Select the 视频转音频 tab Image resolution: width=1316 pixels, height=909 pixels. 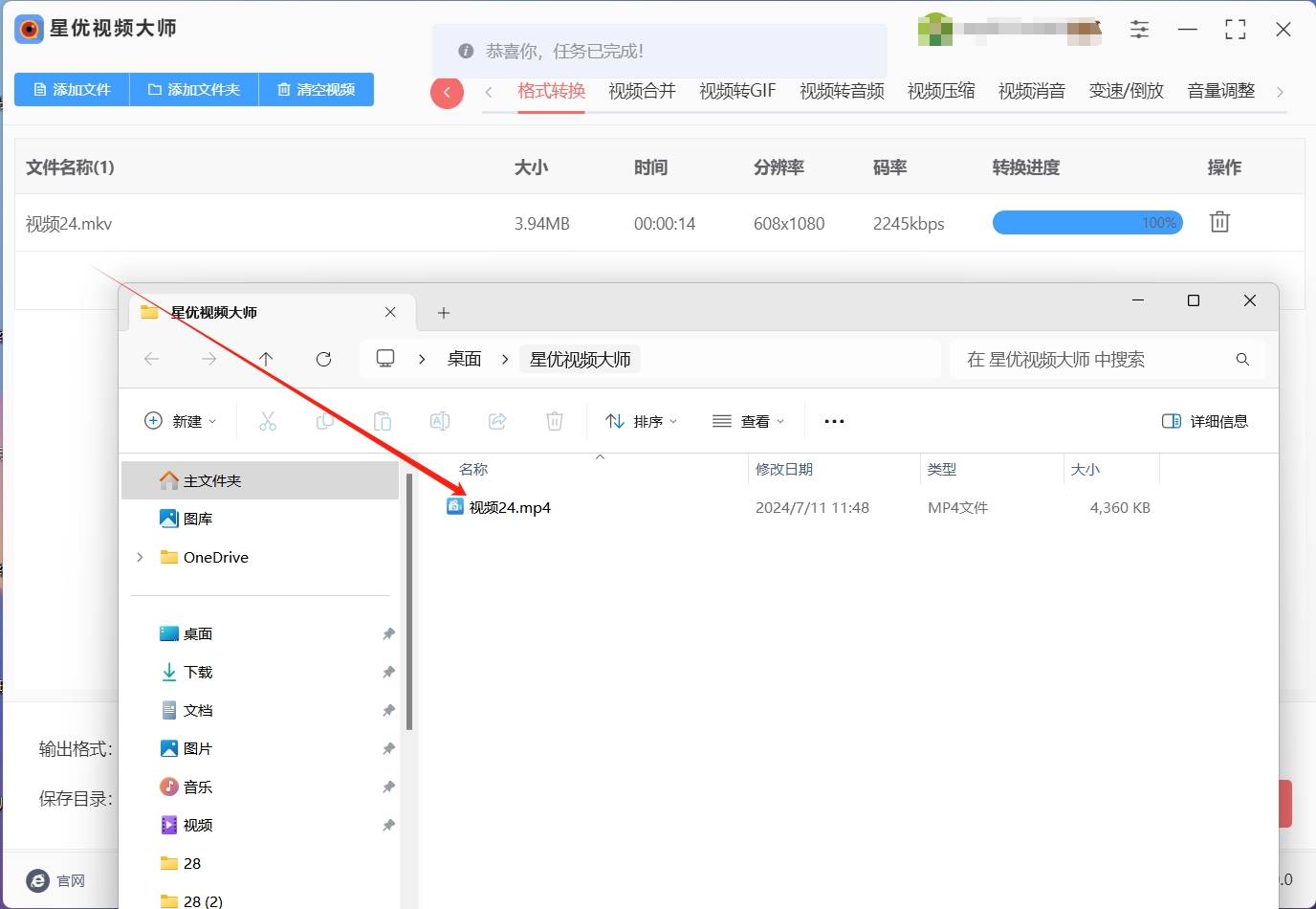point(842,91)
